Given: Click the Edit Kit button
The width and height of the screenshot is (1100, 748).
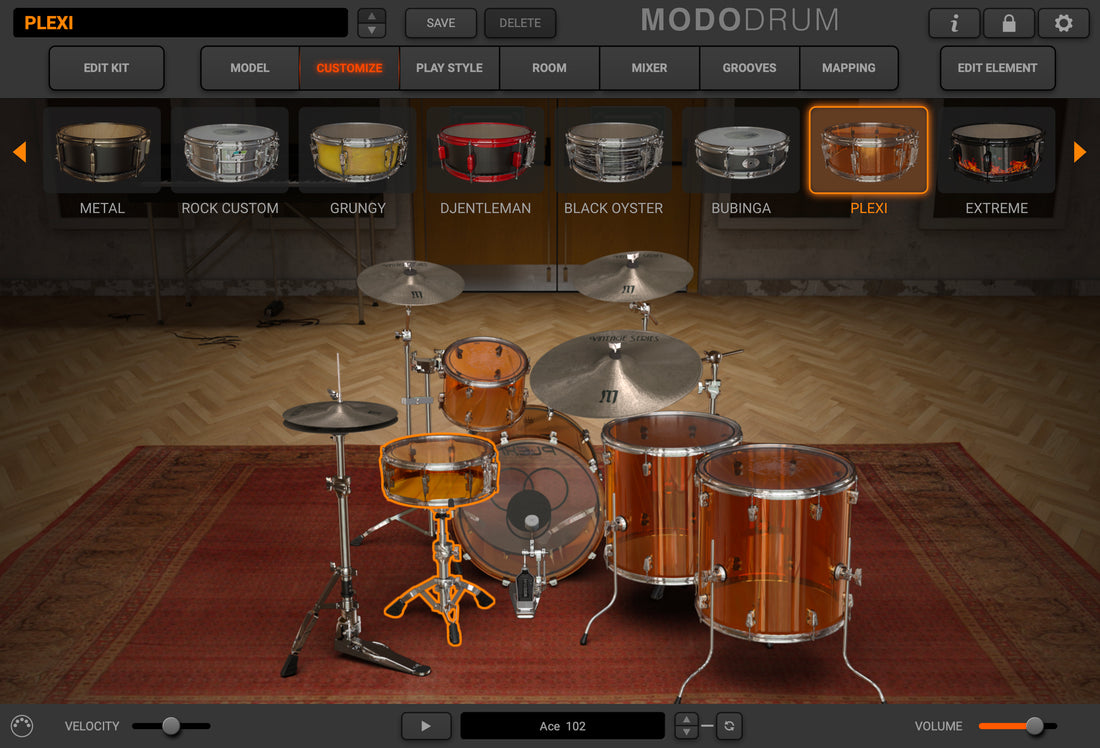Looking at the screenshot, I should click(x=107, y=68).
